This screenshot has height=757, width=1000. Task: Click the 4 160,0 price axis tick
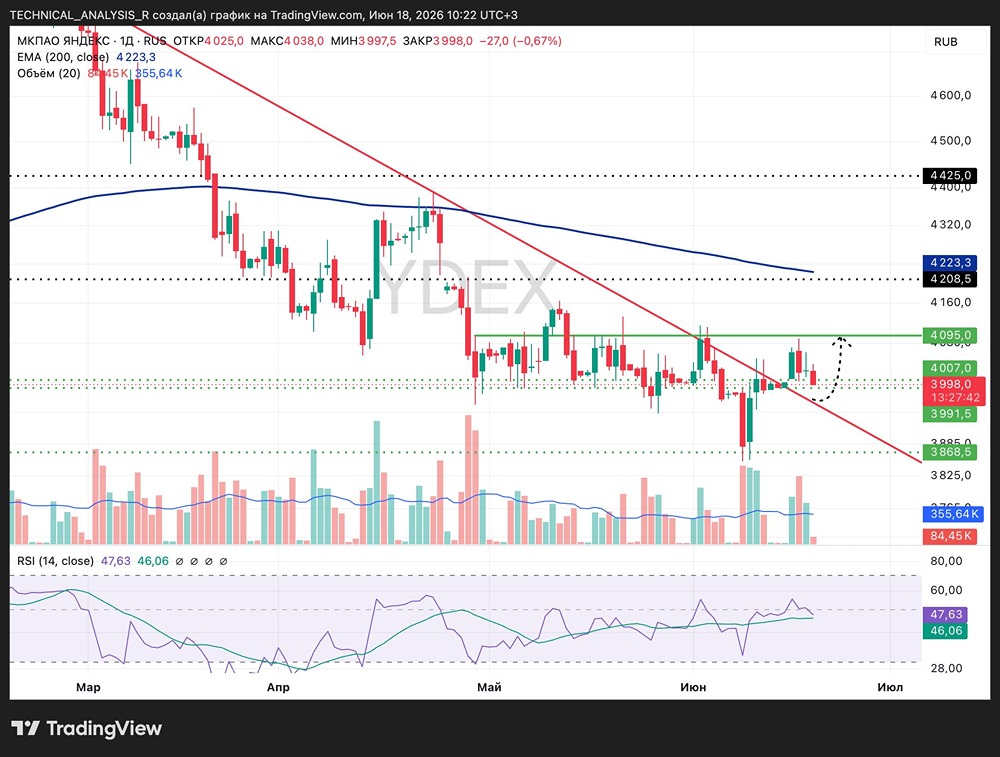coord(951,302)
